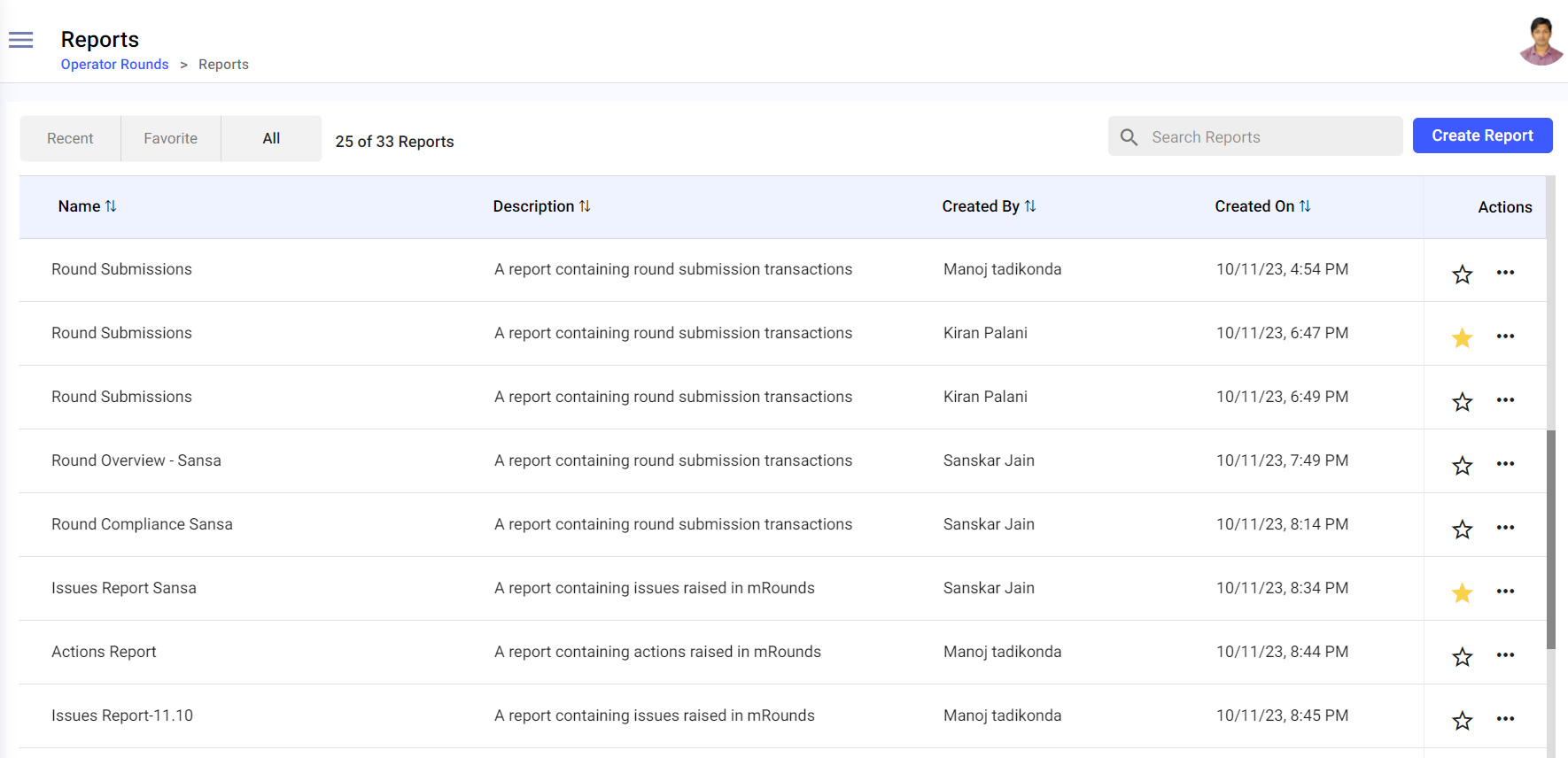Click the Create Report button

pyautogui.click(x=1482, y=135)
